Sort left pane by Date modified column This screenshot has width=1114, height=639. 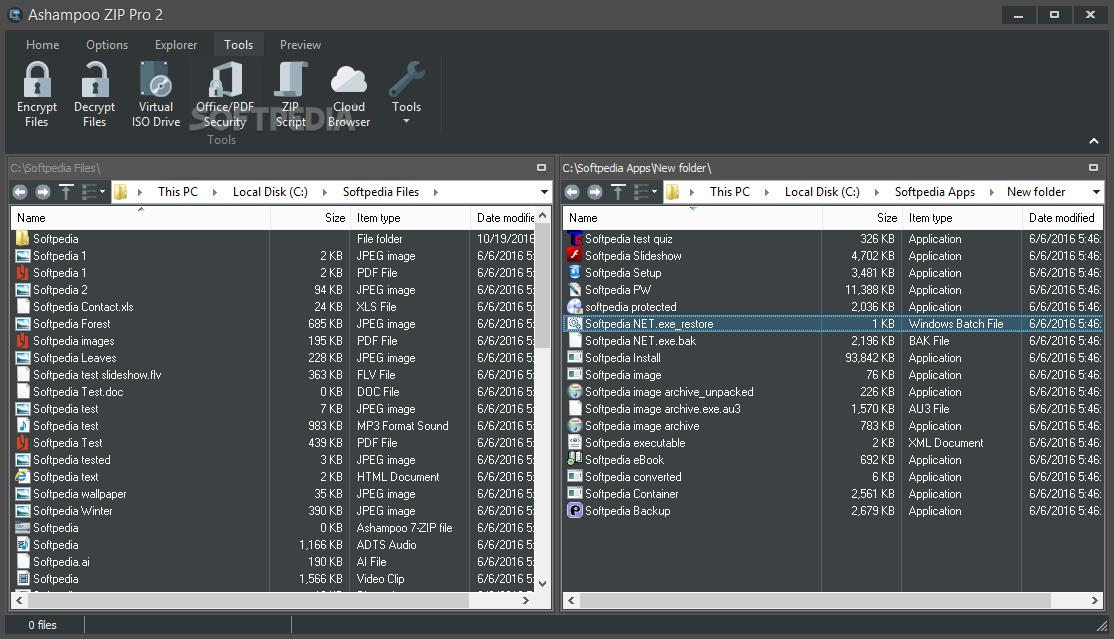(x=502, y=218)
